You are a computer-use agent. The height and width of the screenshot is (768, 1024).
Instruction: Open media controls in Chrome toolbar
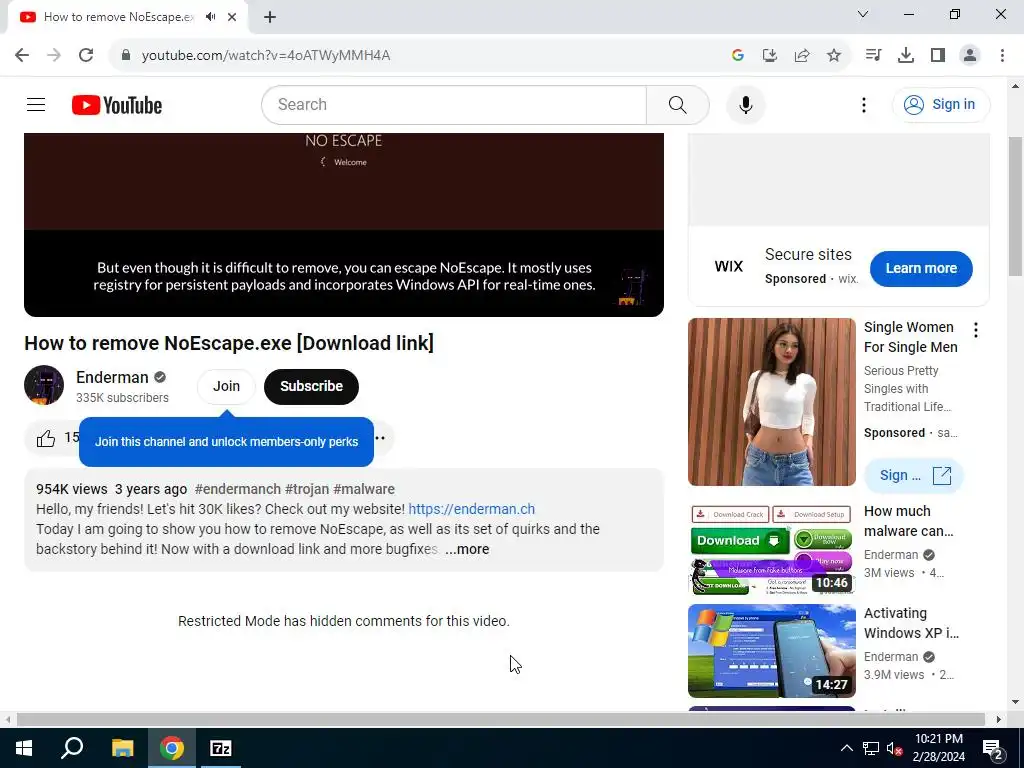(x=873, y=56)
